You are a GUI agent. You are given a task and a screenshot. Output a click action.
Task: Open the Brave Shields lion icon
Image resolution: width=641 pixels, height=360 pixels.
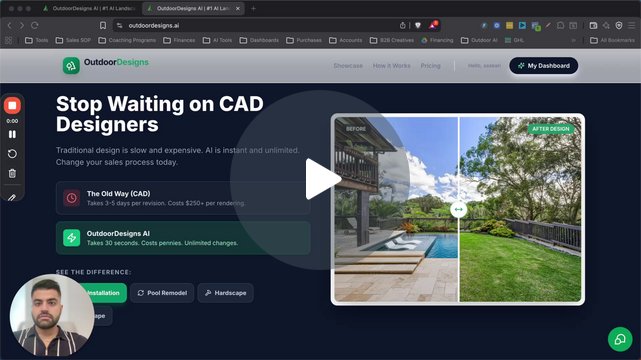pyautogui.click(x=418, y=25)
